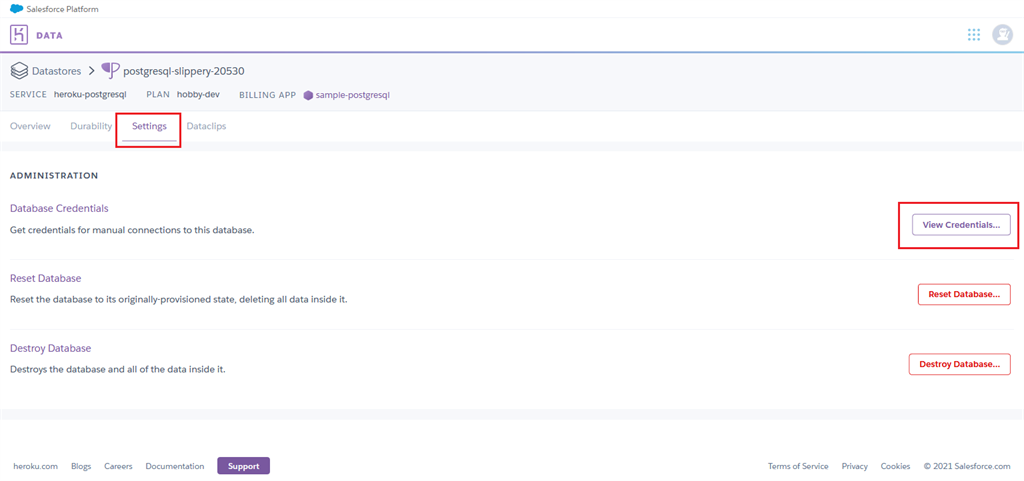Image resolution: width=1024 pixels, height=481 pixels.
Task: Click the Reset Database button
Action: click(x=965, y=294)
